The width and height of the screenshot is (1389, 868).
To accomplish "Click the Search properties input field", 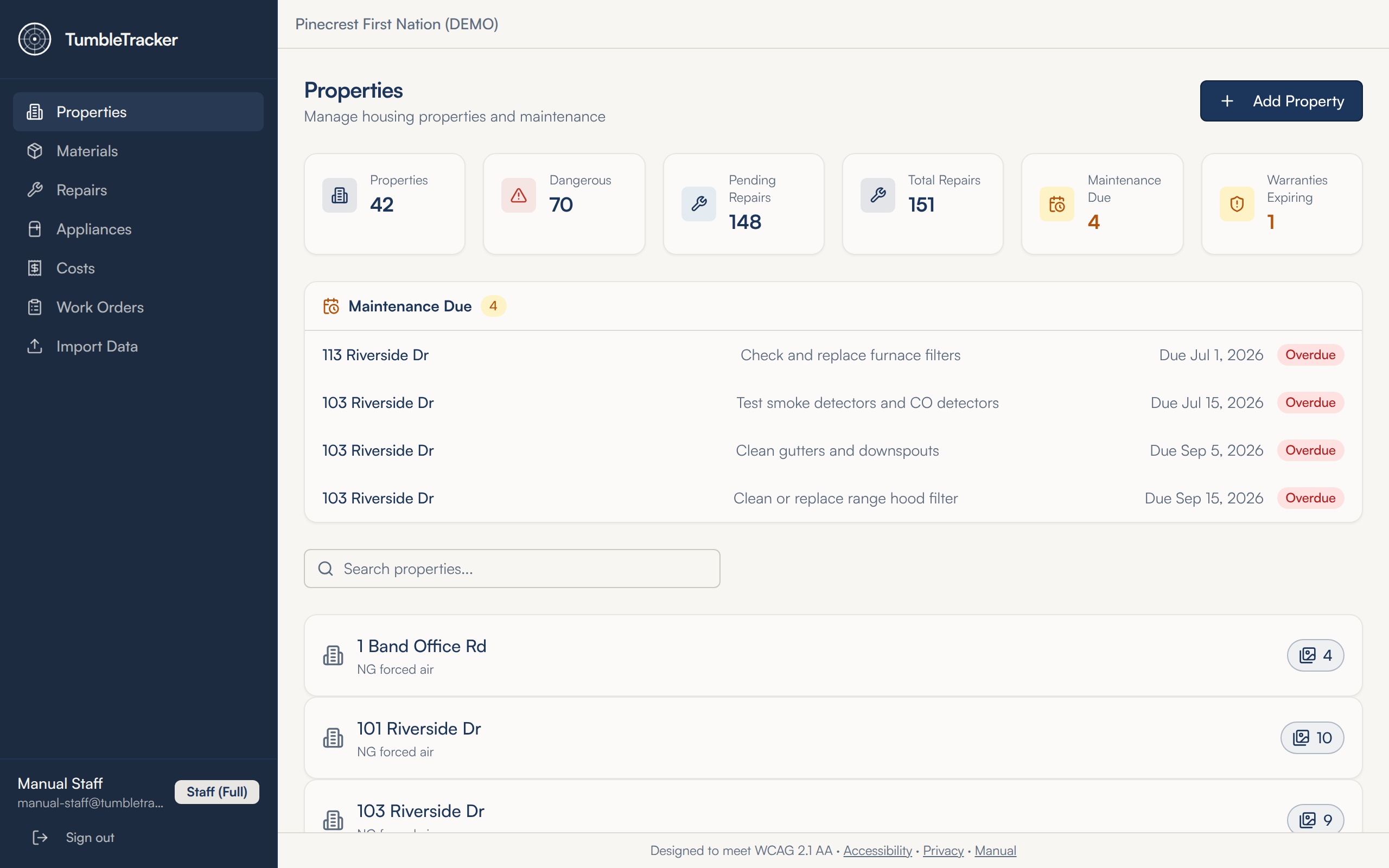I will [512, 569].
